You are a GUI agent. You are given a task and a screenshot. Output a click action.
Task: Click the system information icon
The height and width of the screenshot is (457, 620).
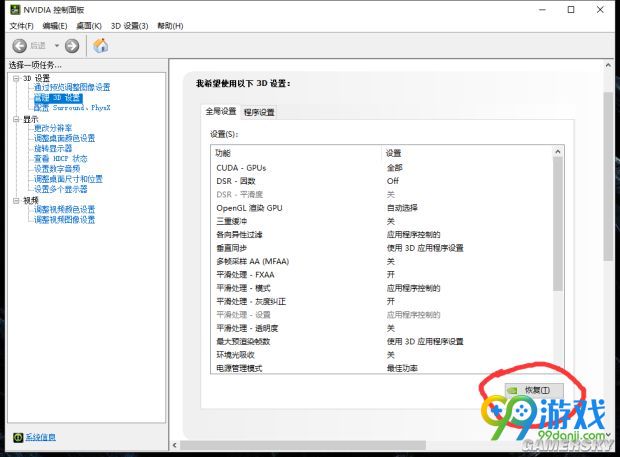click(18, 437)
